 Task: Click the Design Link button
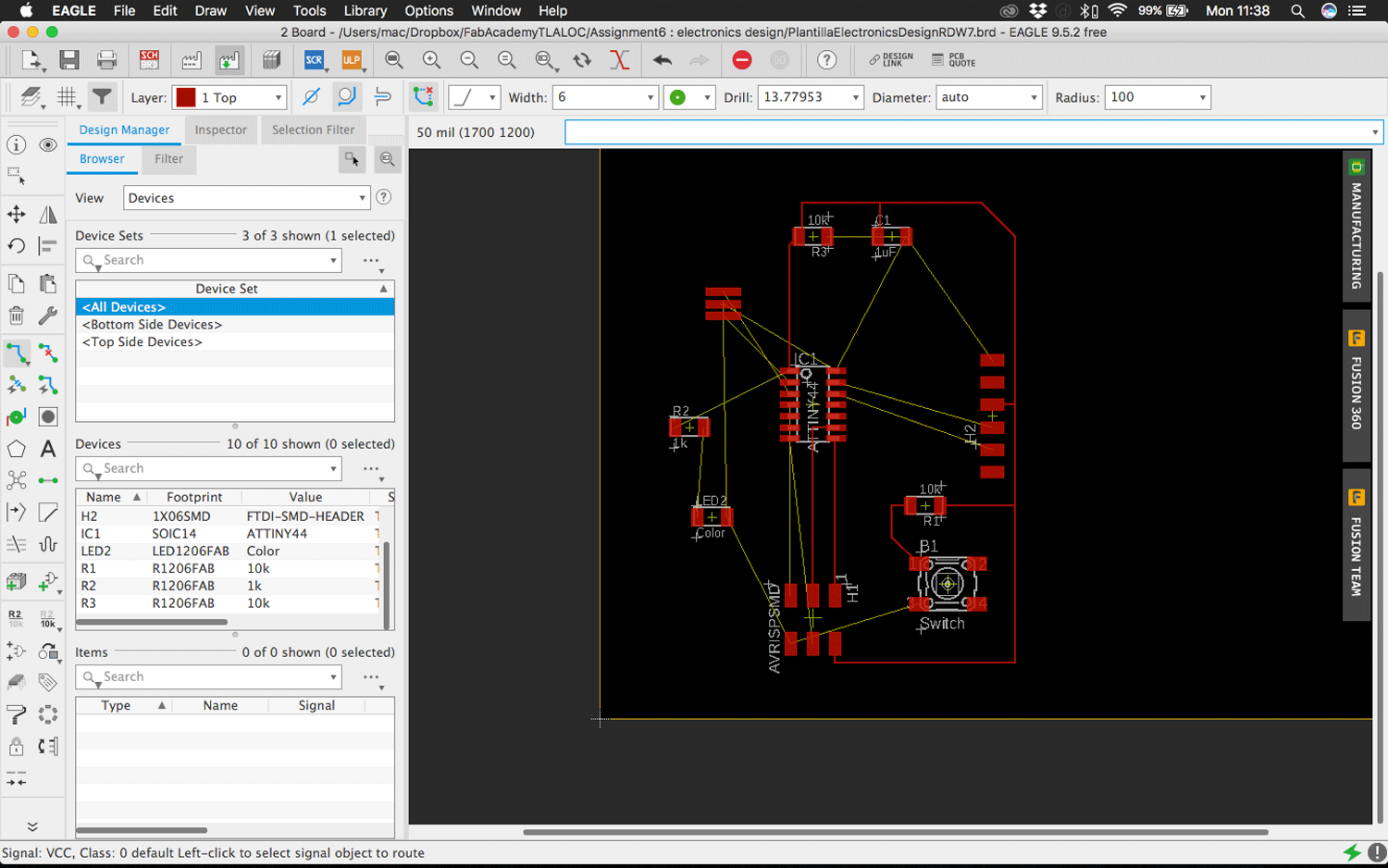[x=890, y=60]
